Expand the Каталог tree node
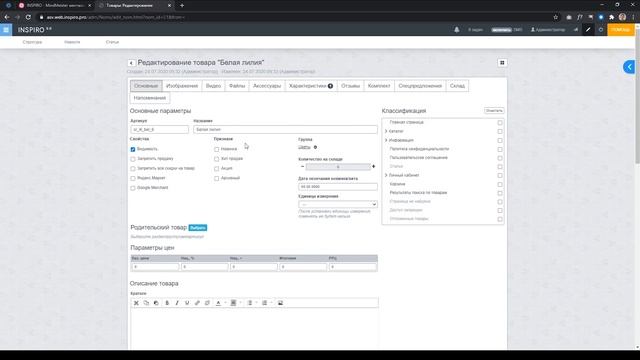 [x=386, y=131]
